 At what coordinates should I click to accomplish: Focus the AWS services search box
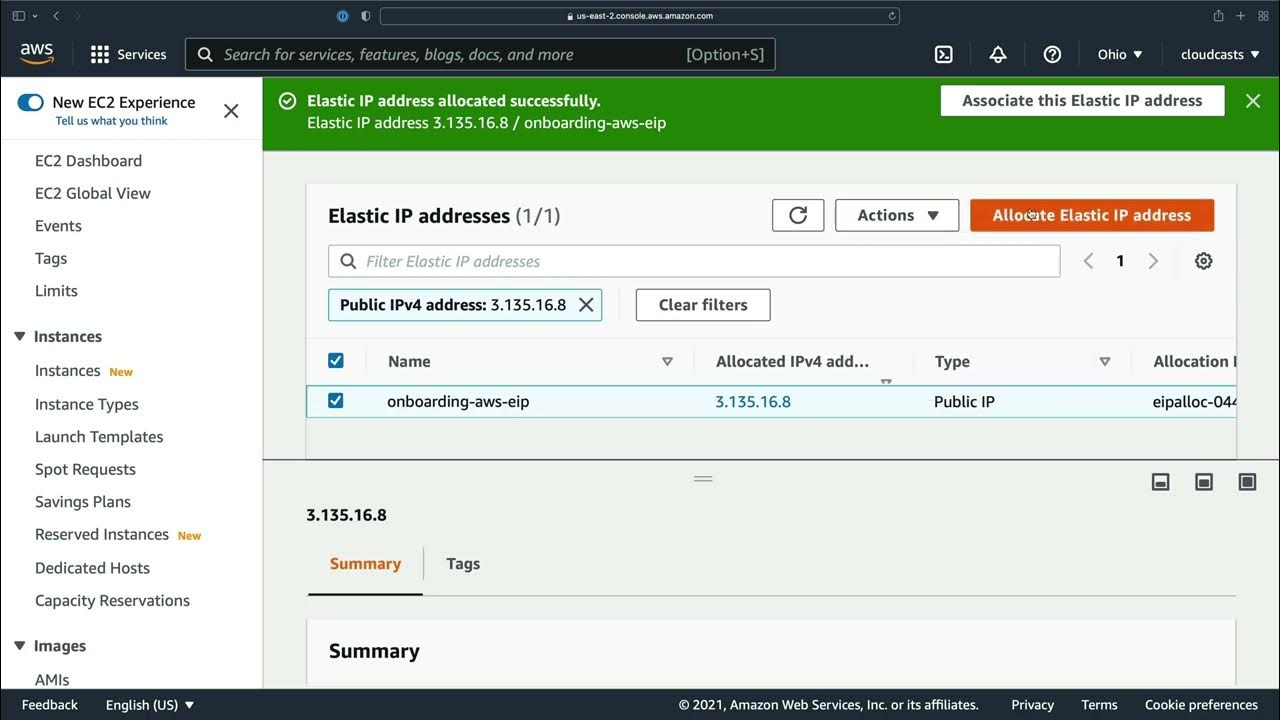pos(480,55)
